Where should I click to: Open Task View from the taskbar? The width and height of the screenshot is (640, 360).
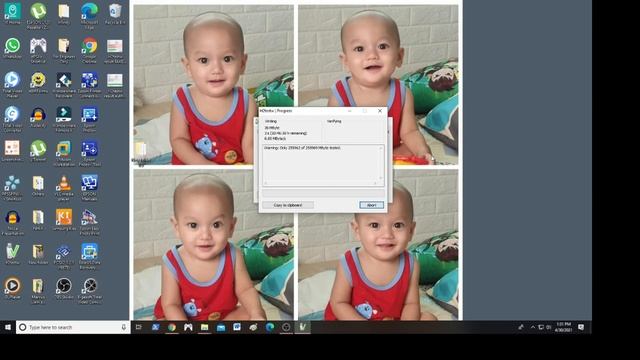tap(139, 327)
